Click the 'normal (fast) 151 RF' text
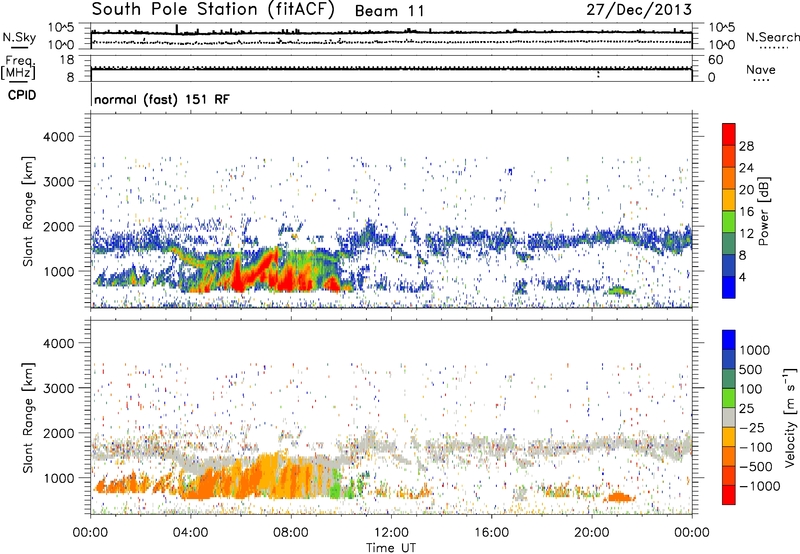Image resolution: width=800 pixels, height=554 pixels. (x=162, y=99)
